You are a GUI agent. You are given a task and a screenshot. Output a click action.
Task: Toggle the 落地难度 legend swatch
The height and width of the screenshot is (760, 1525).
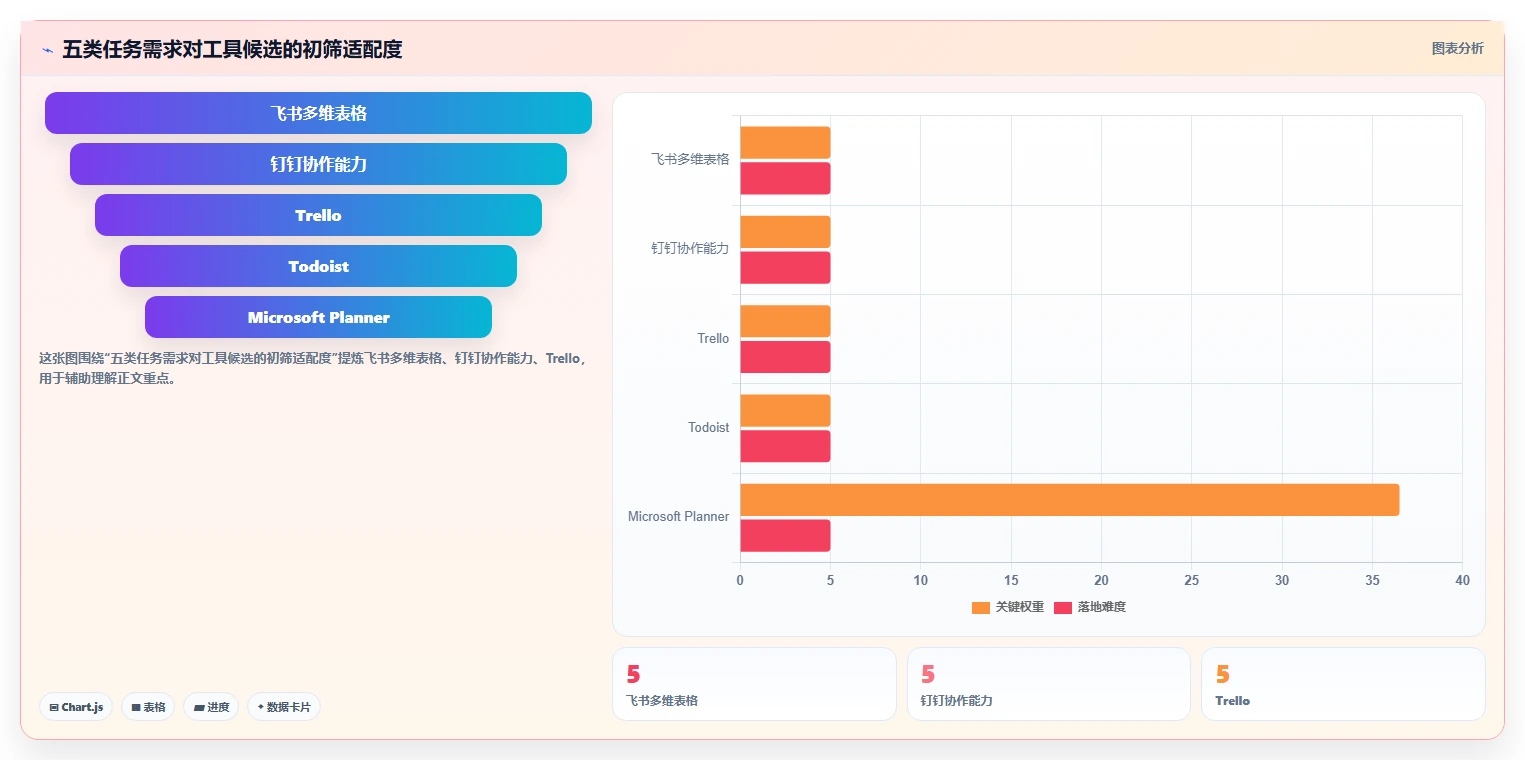(1063, 607)
